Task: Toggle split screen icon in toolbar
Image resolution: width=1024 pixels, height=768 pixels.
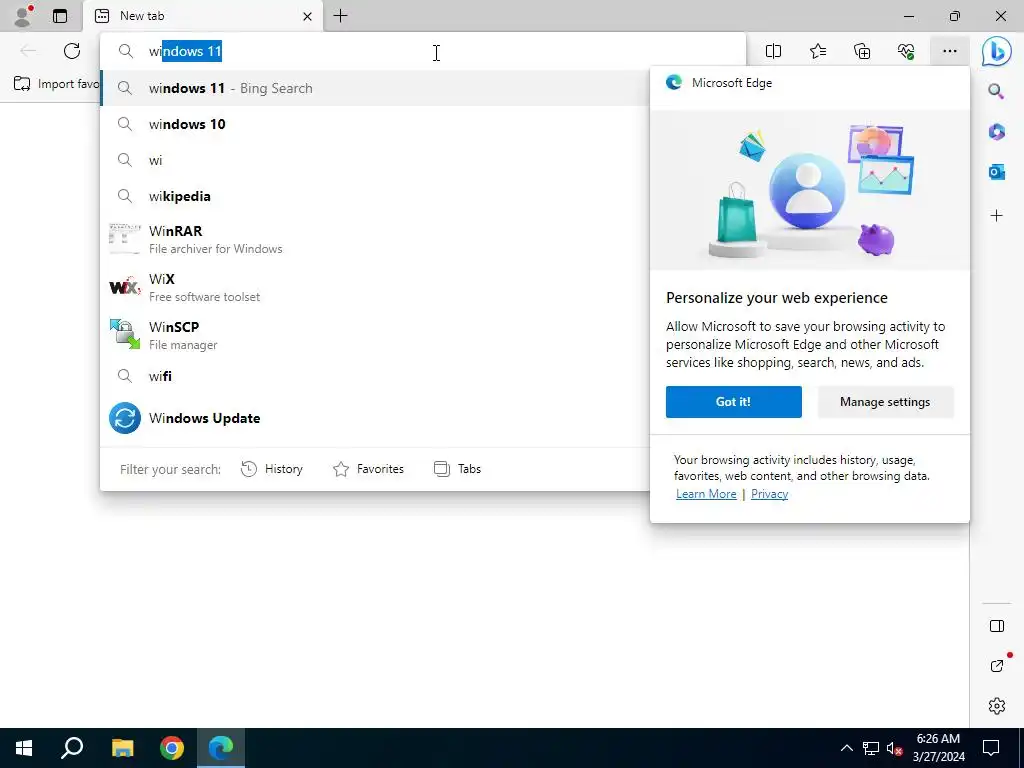Action: [x=773, y=51]
